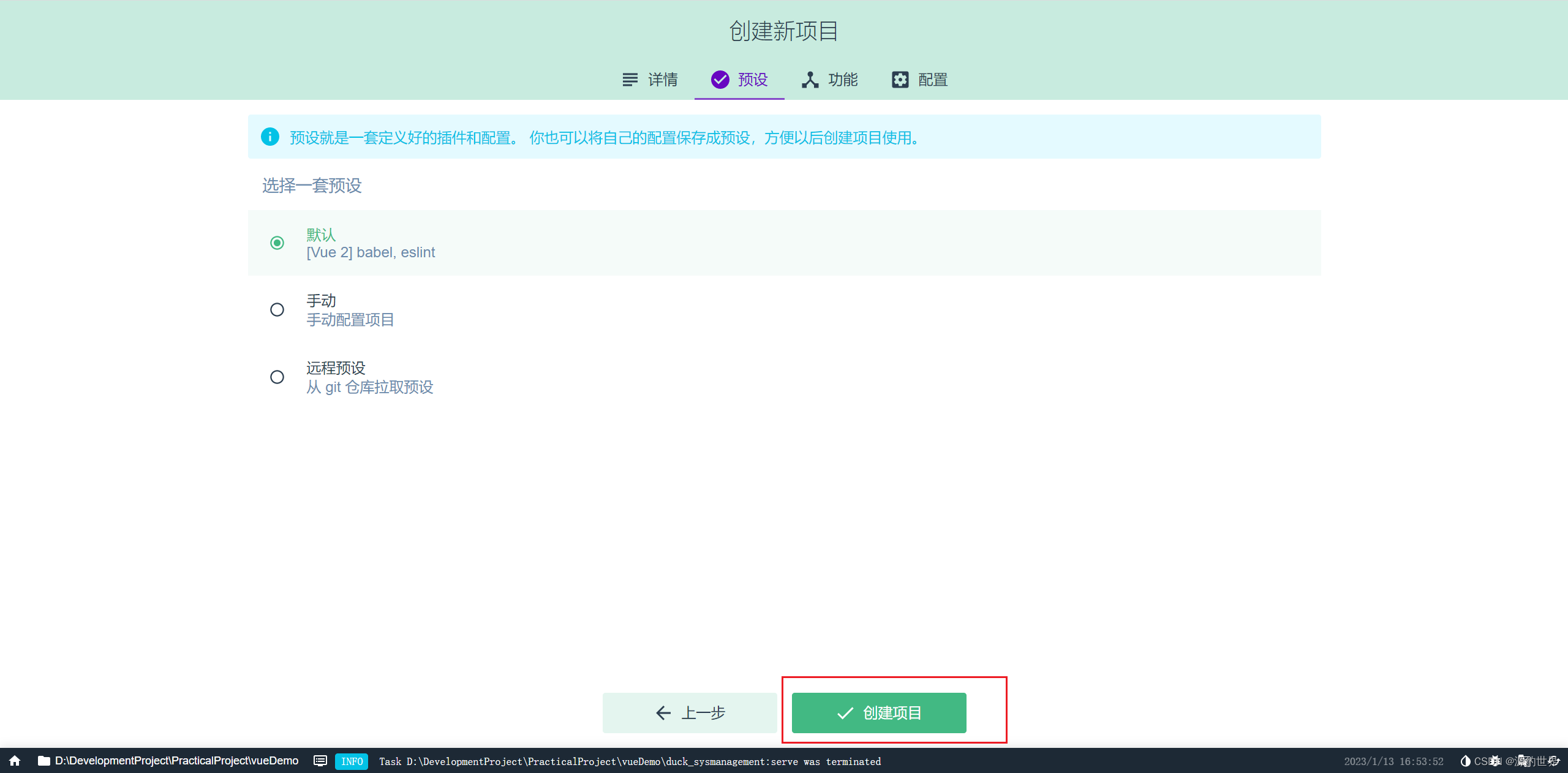Screen dimensions: 1568x773
Task: Toggle dark mode droplet icon
Action: 1465,761
